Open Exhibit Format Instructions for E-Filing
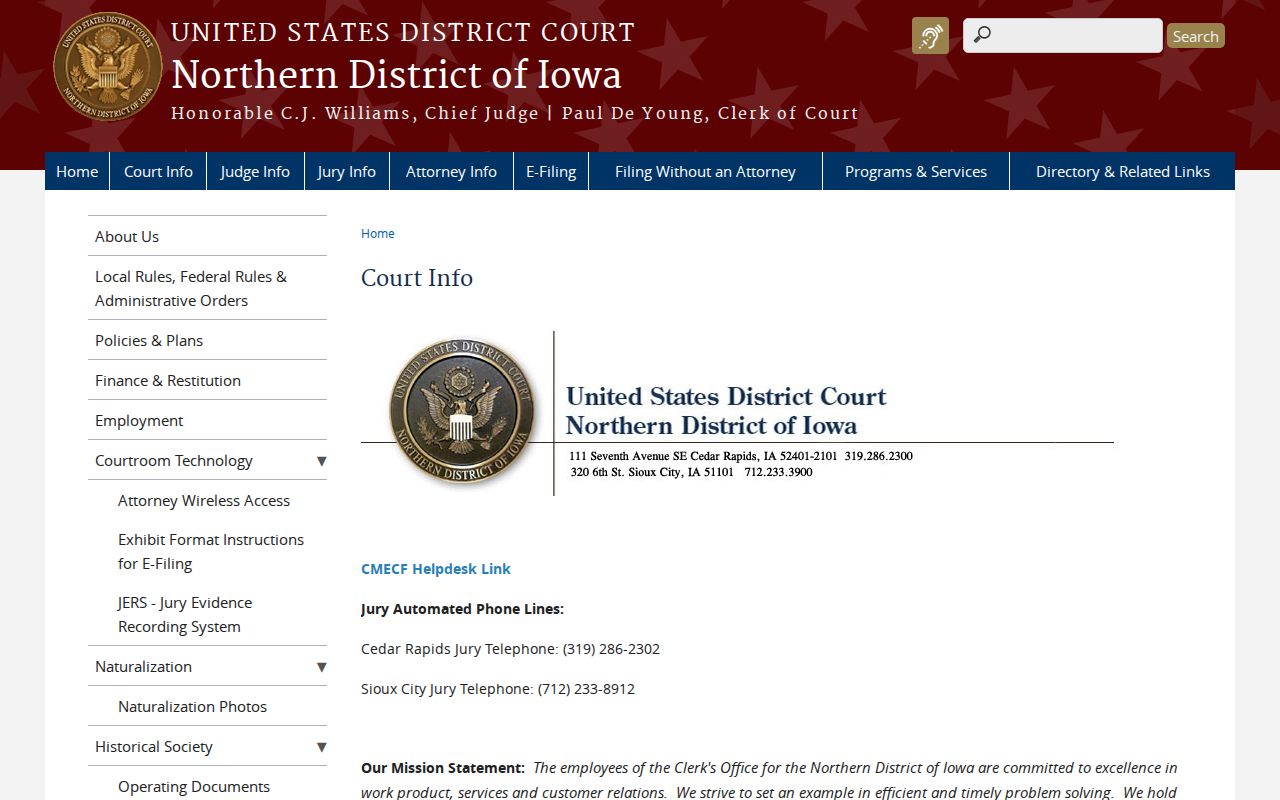The height and width of the screenshot is (800, 1280). pyautogui.click(x=211, y=551)
